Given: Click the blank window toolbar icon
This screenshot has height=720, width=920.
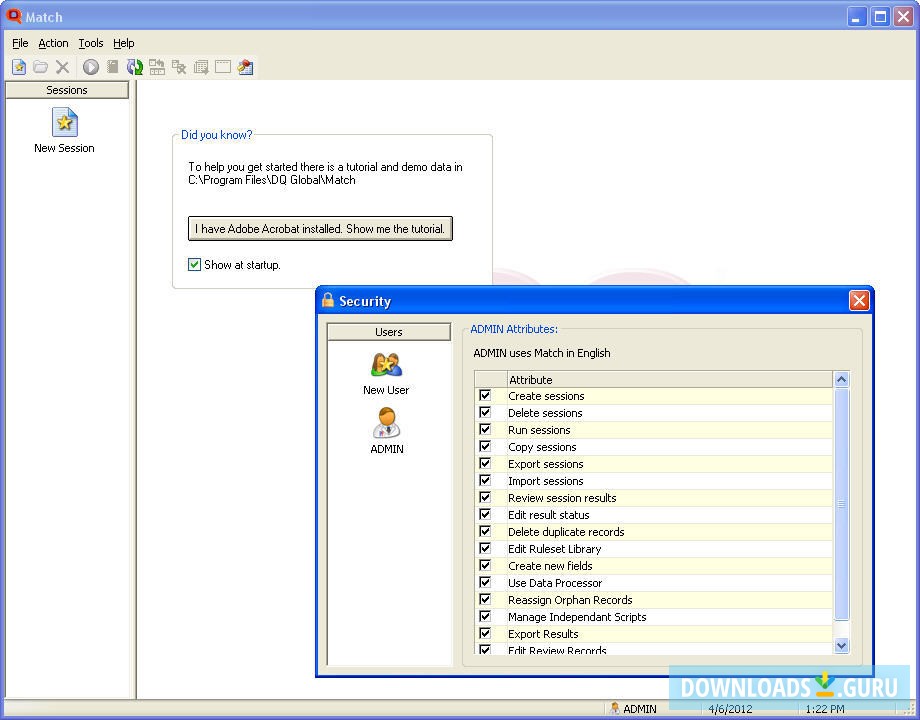Looking at the screenshot, I should pos(223,67).
